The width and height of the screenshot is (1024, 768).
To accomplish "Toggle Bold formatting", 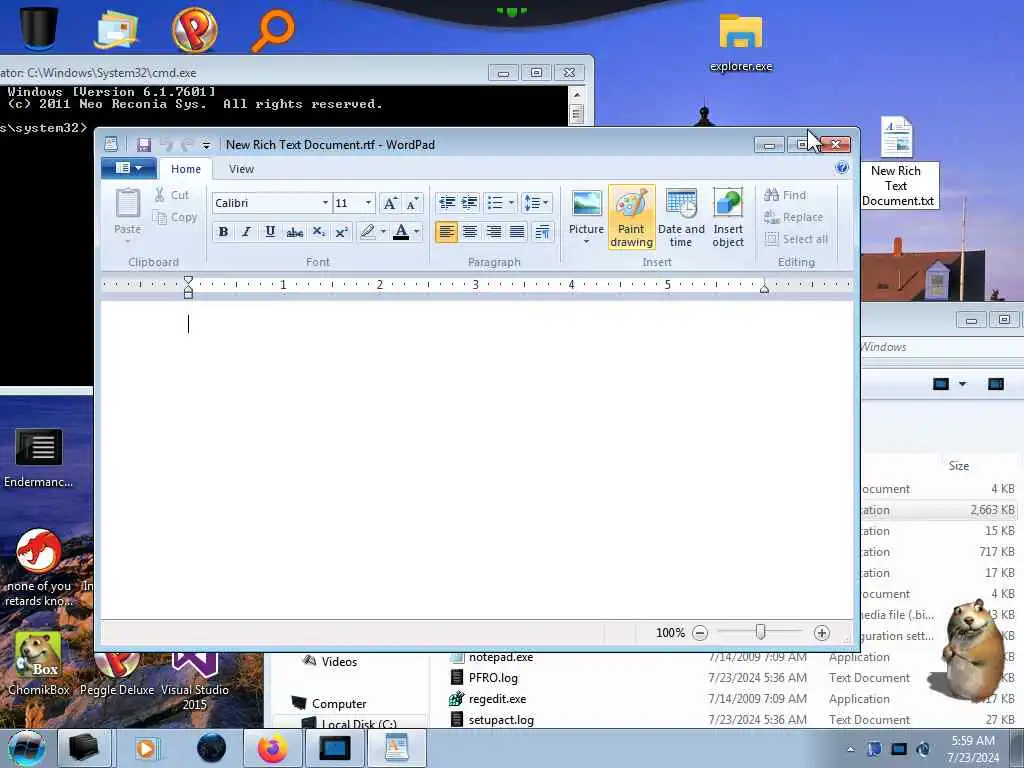I will 223,232.
